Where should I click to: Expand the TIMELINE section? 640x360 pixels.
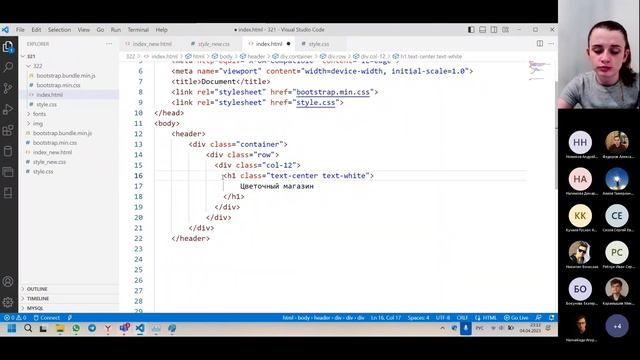38,299
